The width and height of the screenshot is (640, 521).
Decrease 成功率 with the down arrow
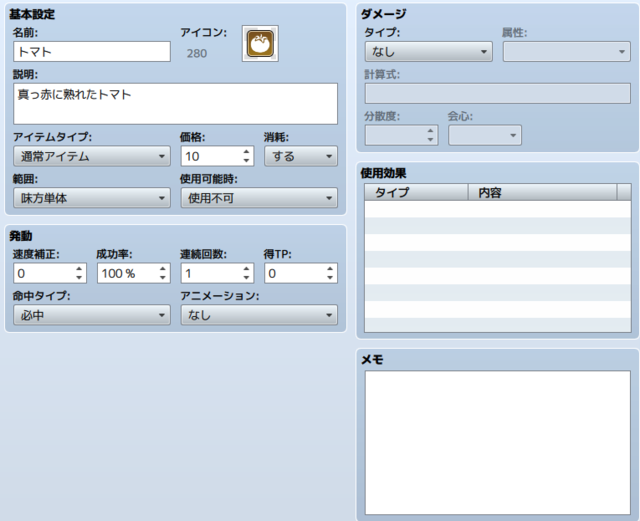[163, 278]
